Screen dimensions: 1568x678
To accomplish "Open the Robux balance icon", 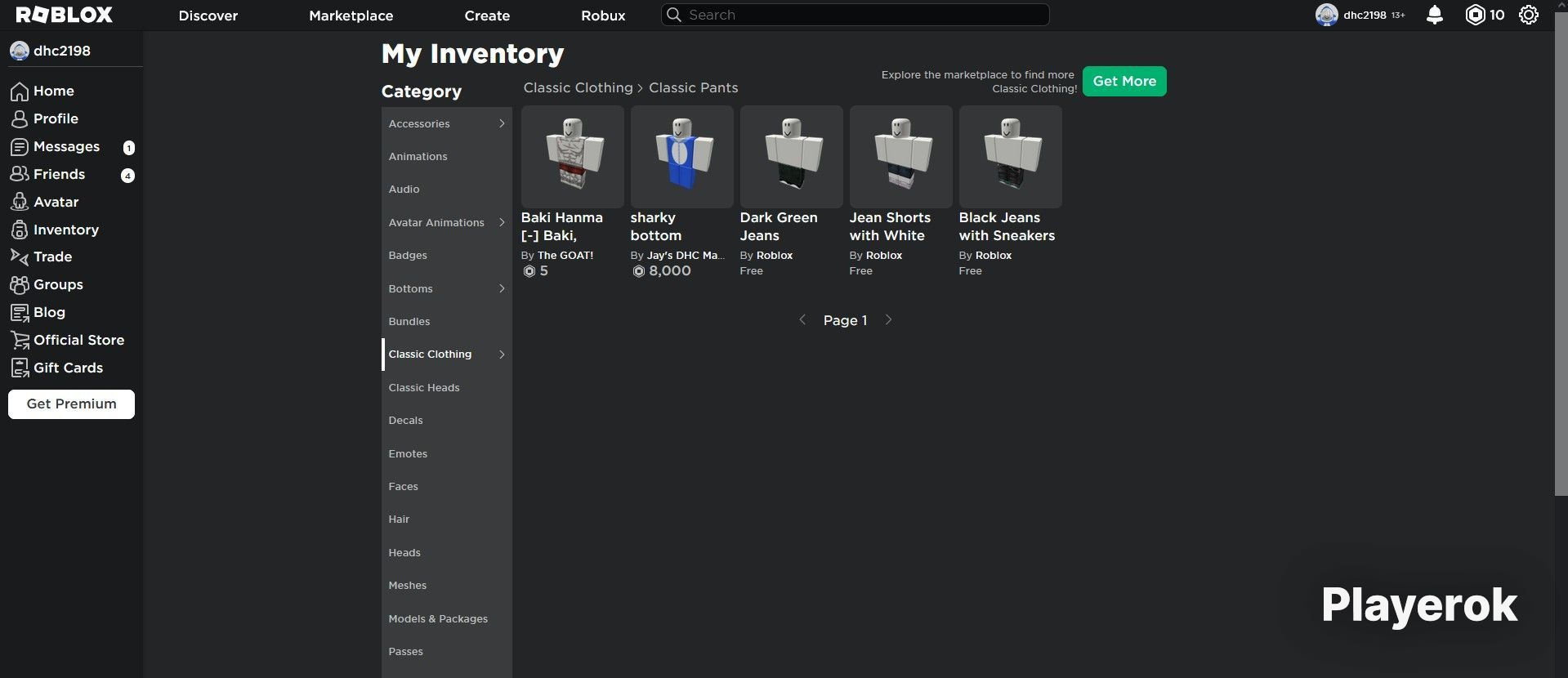I will 1474,15.
